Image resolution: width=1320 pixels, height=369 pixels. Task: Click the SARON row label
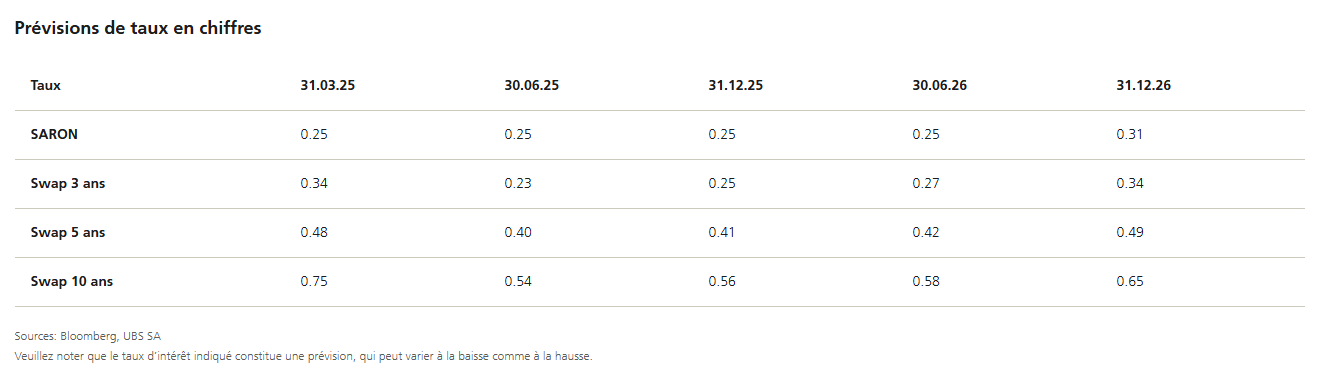(x=54, y=135)
